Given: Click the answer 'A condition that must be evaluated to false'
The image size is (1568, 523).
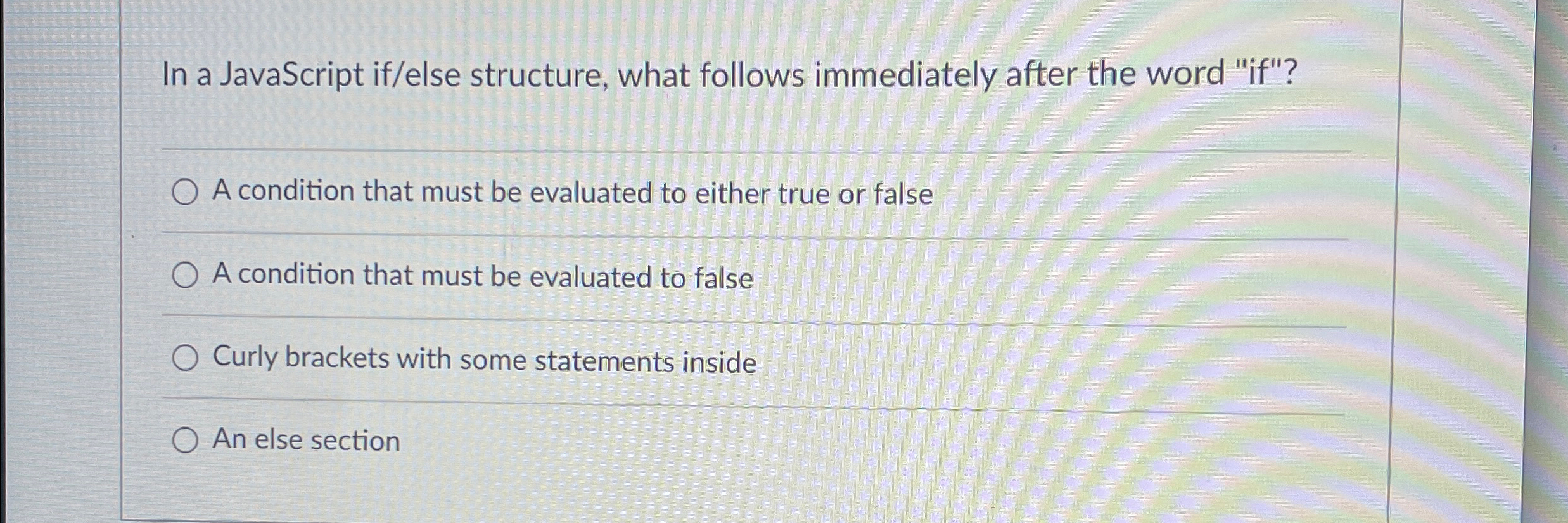Looking at the screenshot, I should (481, 275).
